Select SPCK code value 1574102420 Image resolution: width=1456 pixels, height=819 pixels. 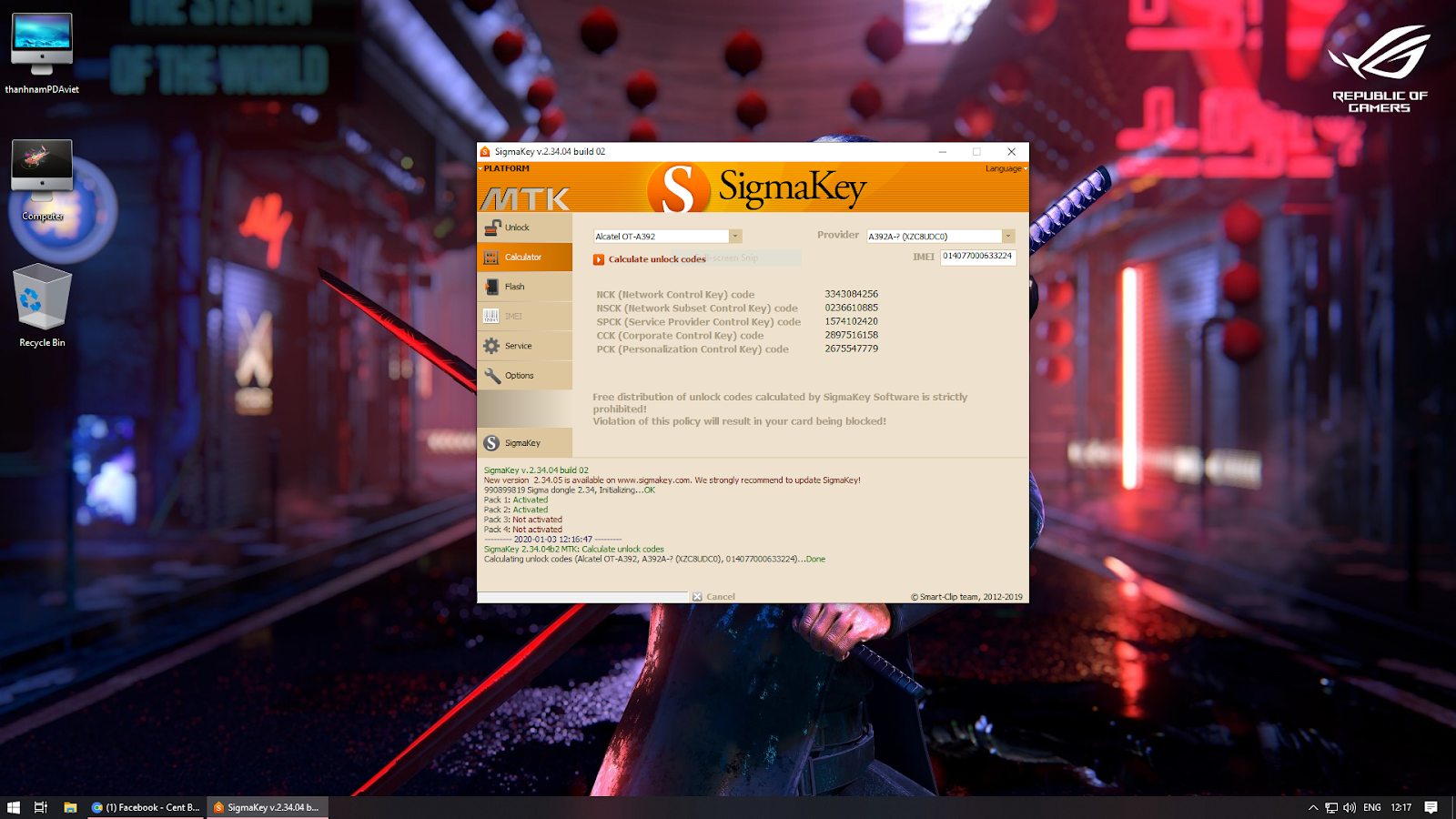[852, 321]
